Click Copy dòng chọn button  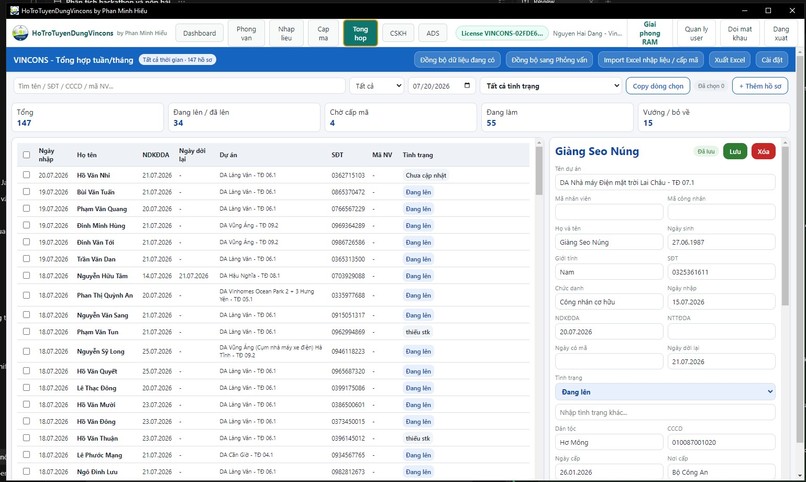657,86
